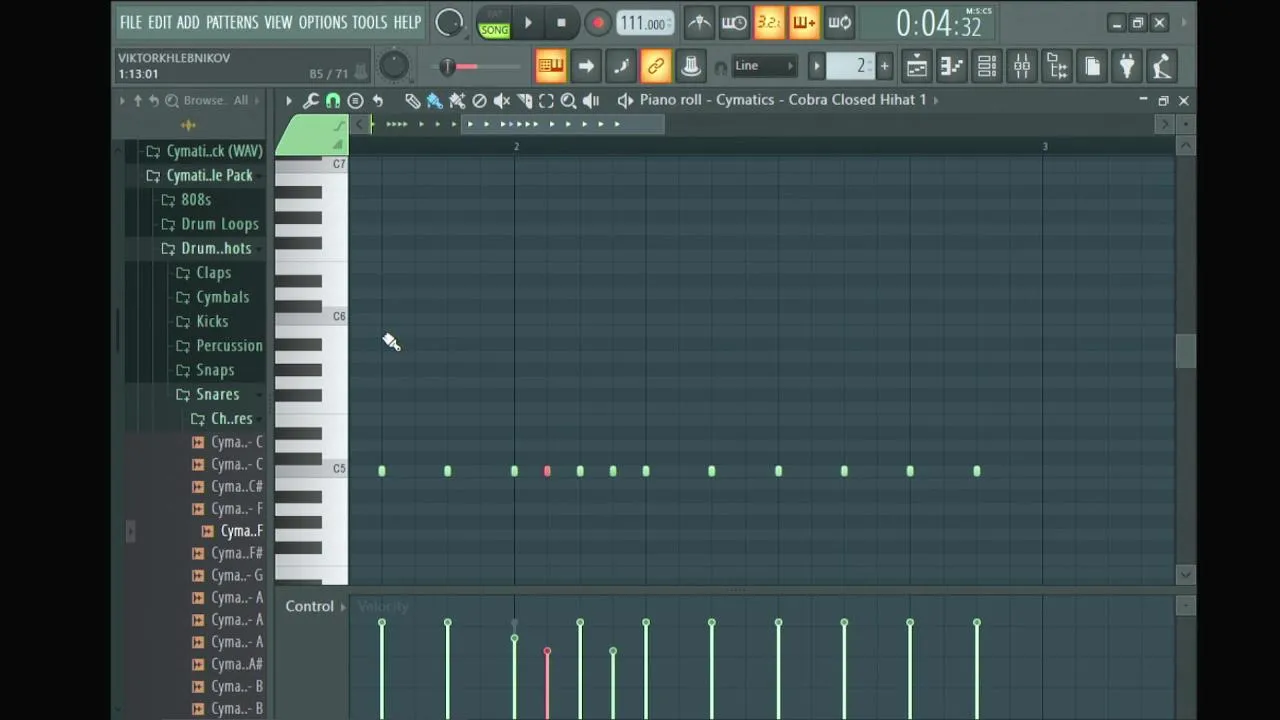Open the Mixer window
Screen dimensions: 1280x720
[1022, 67]
